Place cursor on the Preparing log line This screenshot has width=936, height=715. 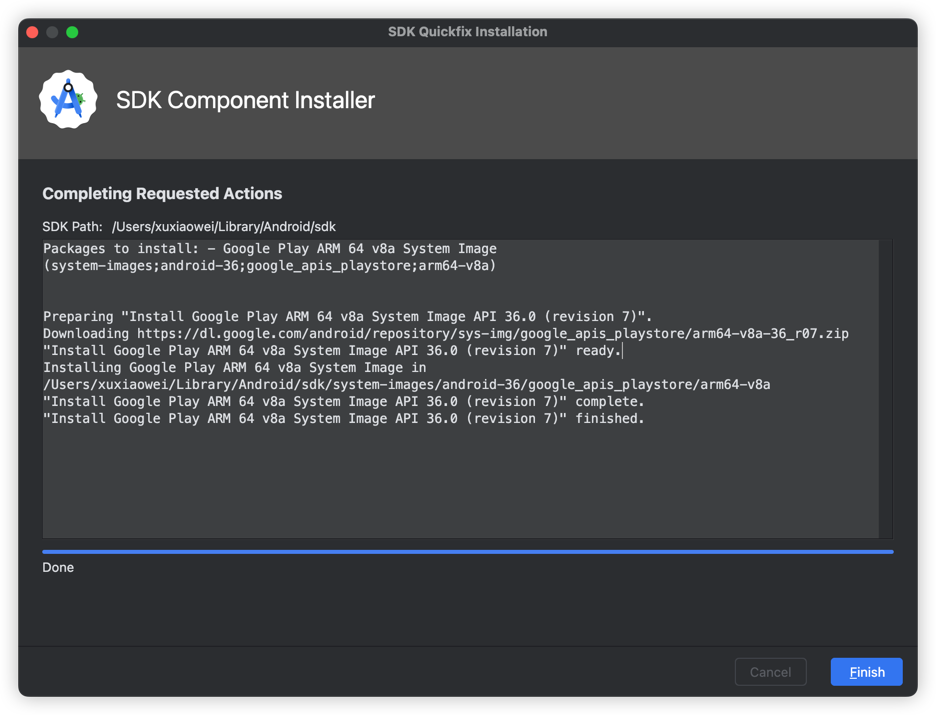(347, 317)
